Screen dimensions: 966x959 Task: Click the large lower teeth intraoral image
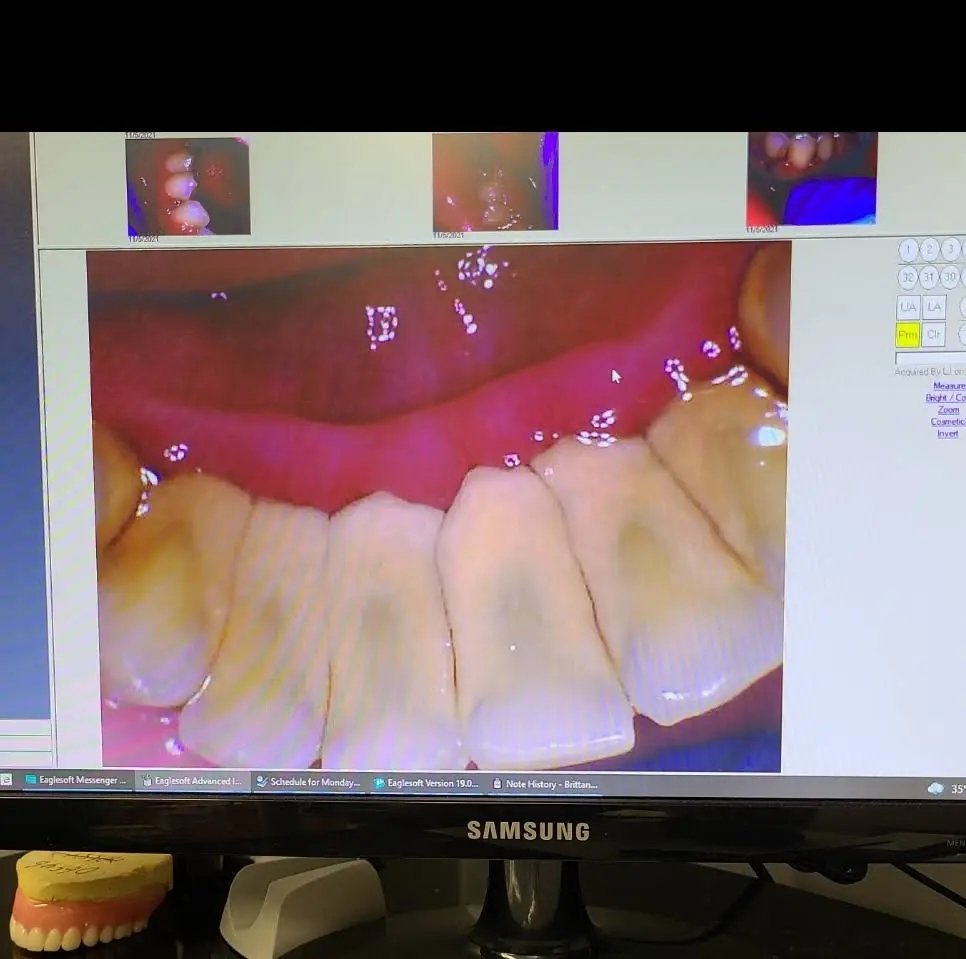(x=439, y=506)
